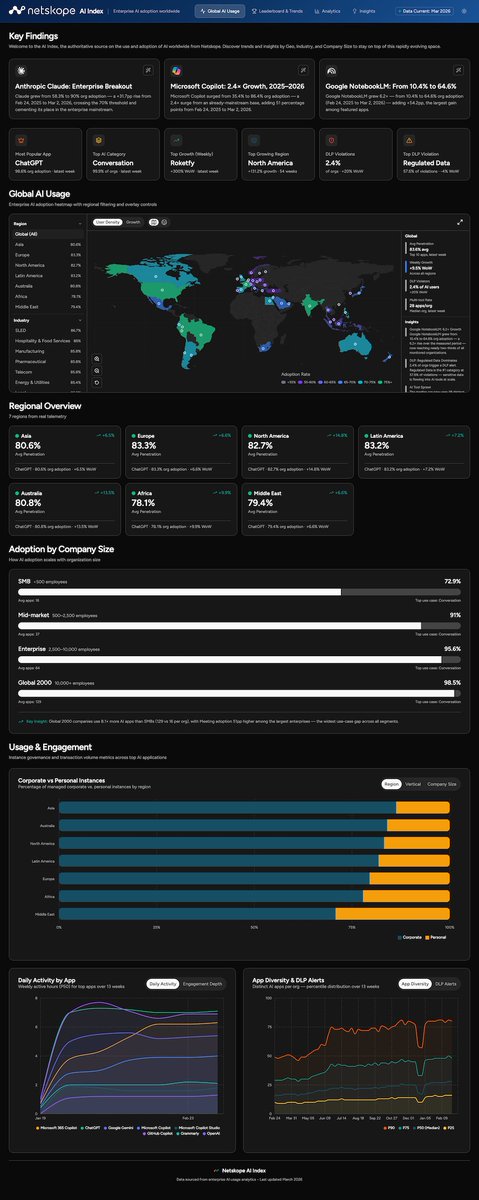
Task: Switch Corporate vs Personal chart to Vertical
Action: [x=413, y=785]
